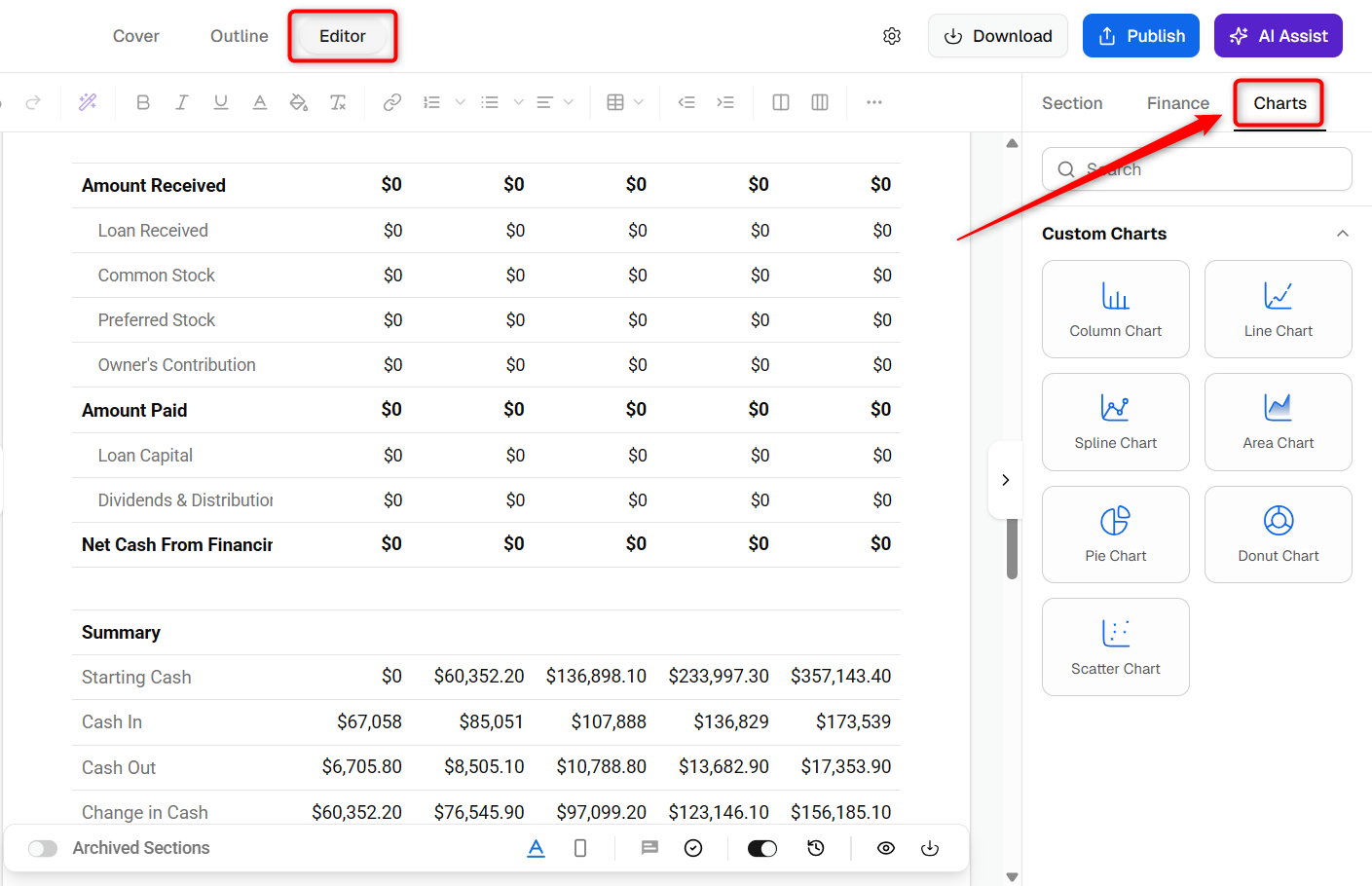Insert a numbered list

tap(431, 102)
